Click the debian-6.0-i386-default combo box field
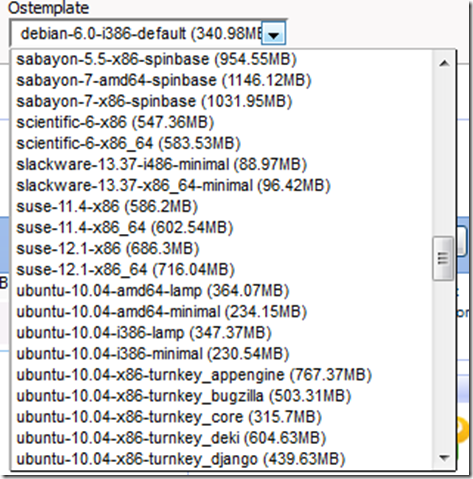This screenshot has width=473, height=479. pos(148,33)
